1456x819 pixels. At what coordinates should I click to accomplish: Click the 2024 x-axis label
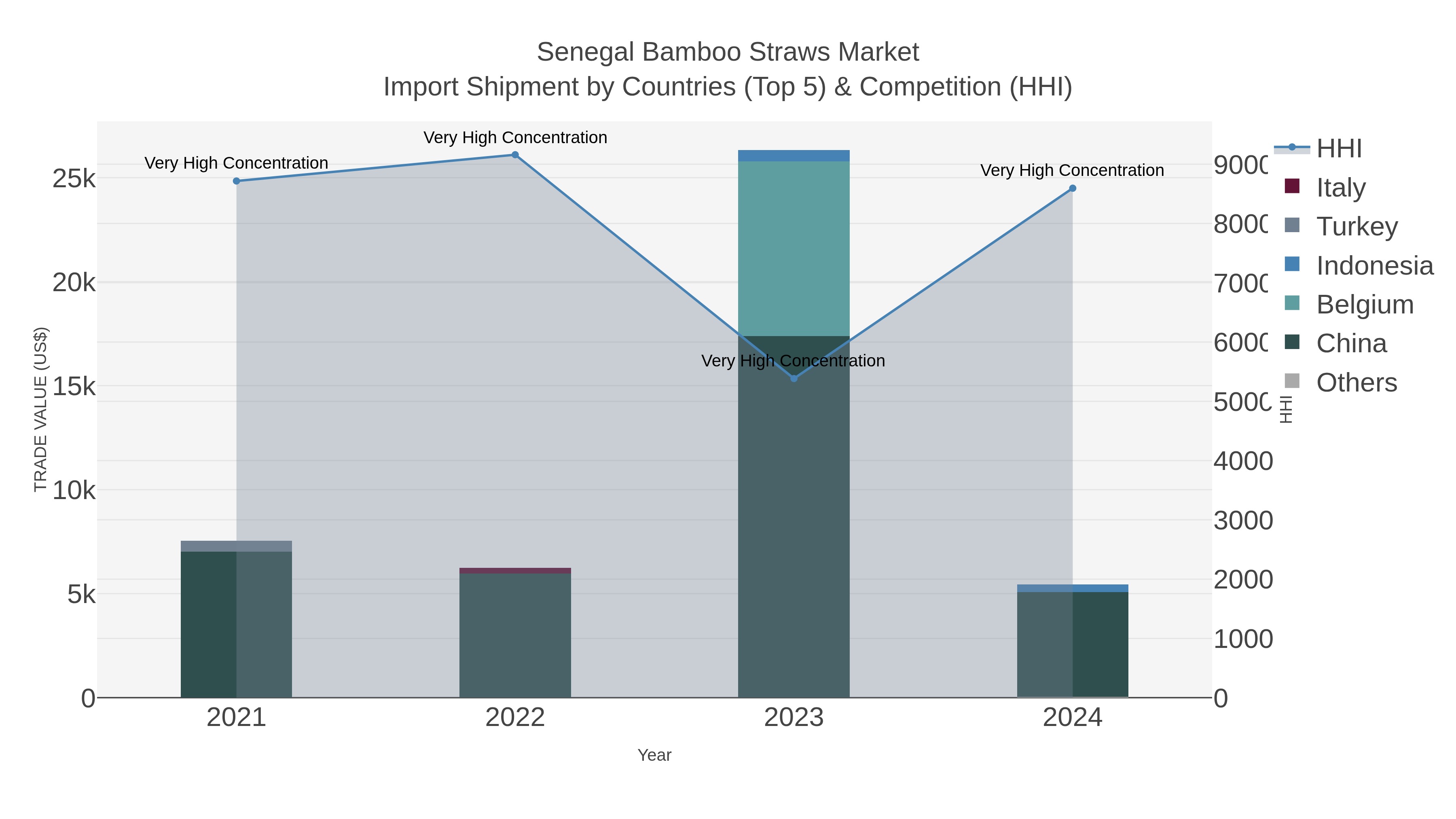pyautogui.click(x=1072, y=718)
